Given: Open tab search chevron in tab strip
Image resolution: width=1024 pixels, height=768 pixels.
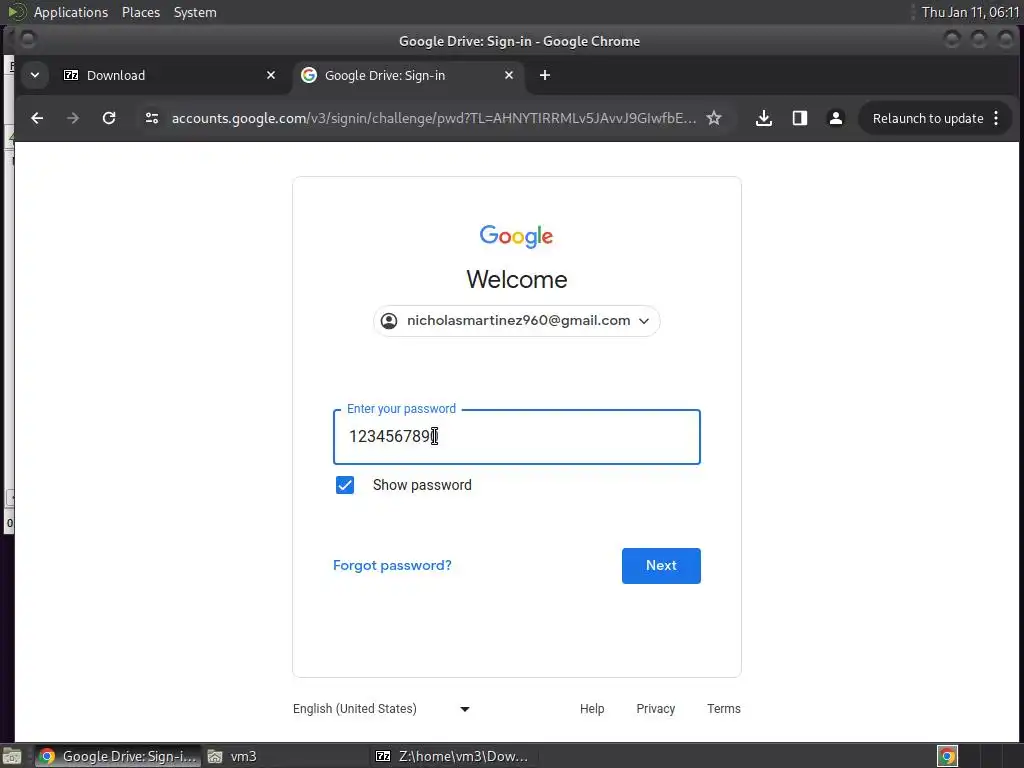Looking at the screenshot, I should (35, 75).
